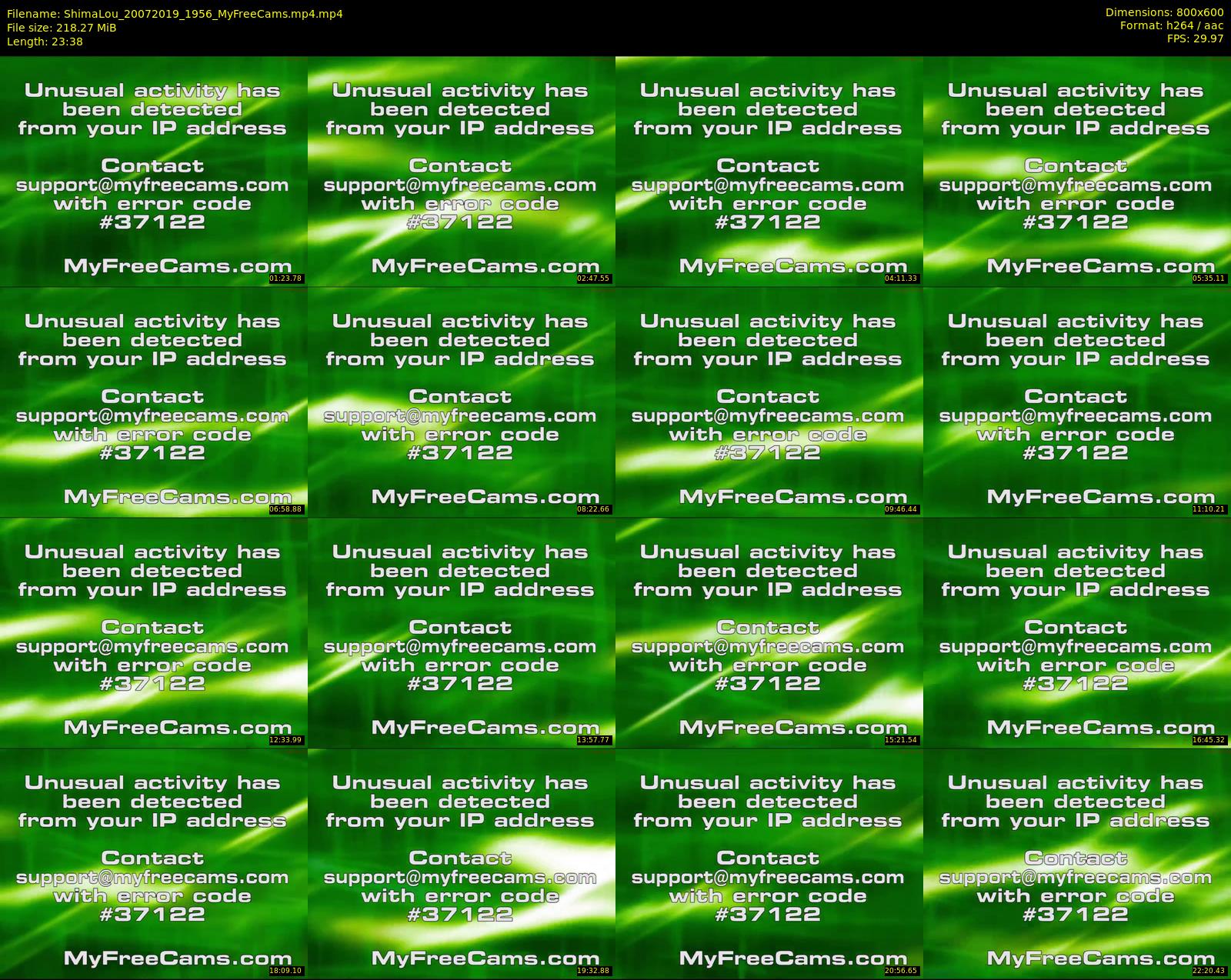The width and height of the screenshot is (1231, 980).
Task: Choose the frame captured at 20:56.65
Action: [769, 863]
